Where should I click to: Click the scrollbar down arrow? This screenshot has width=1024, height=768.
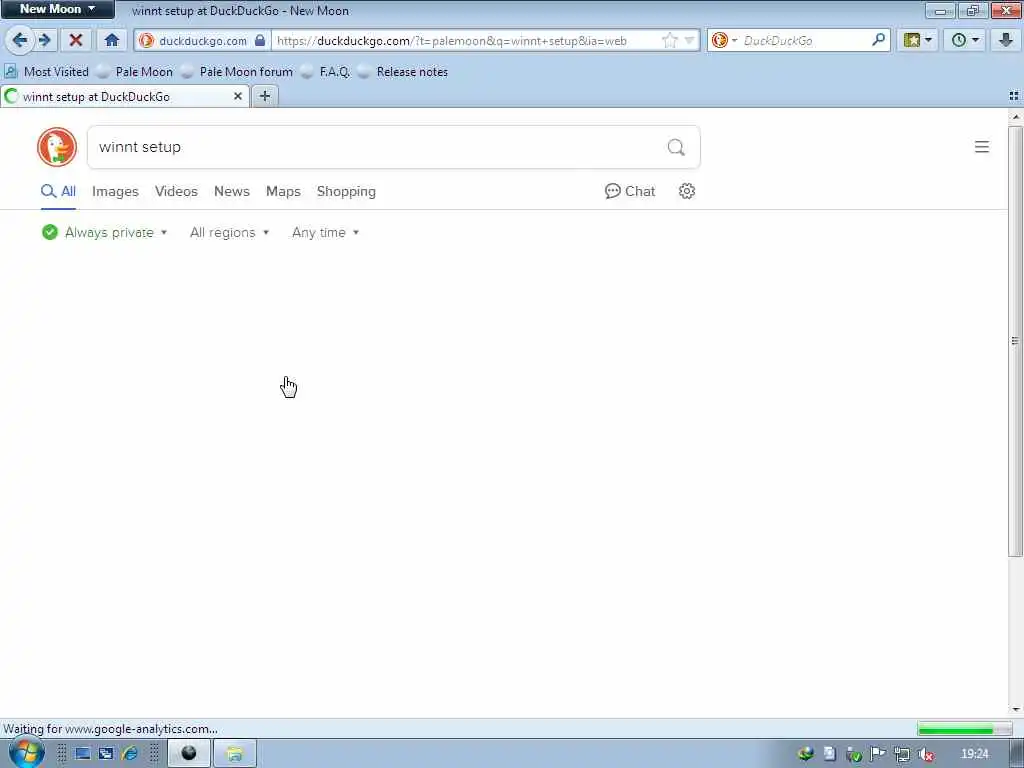(1015, 709)
